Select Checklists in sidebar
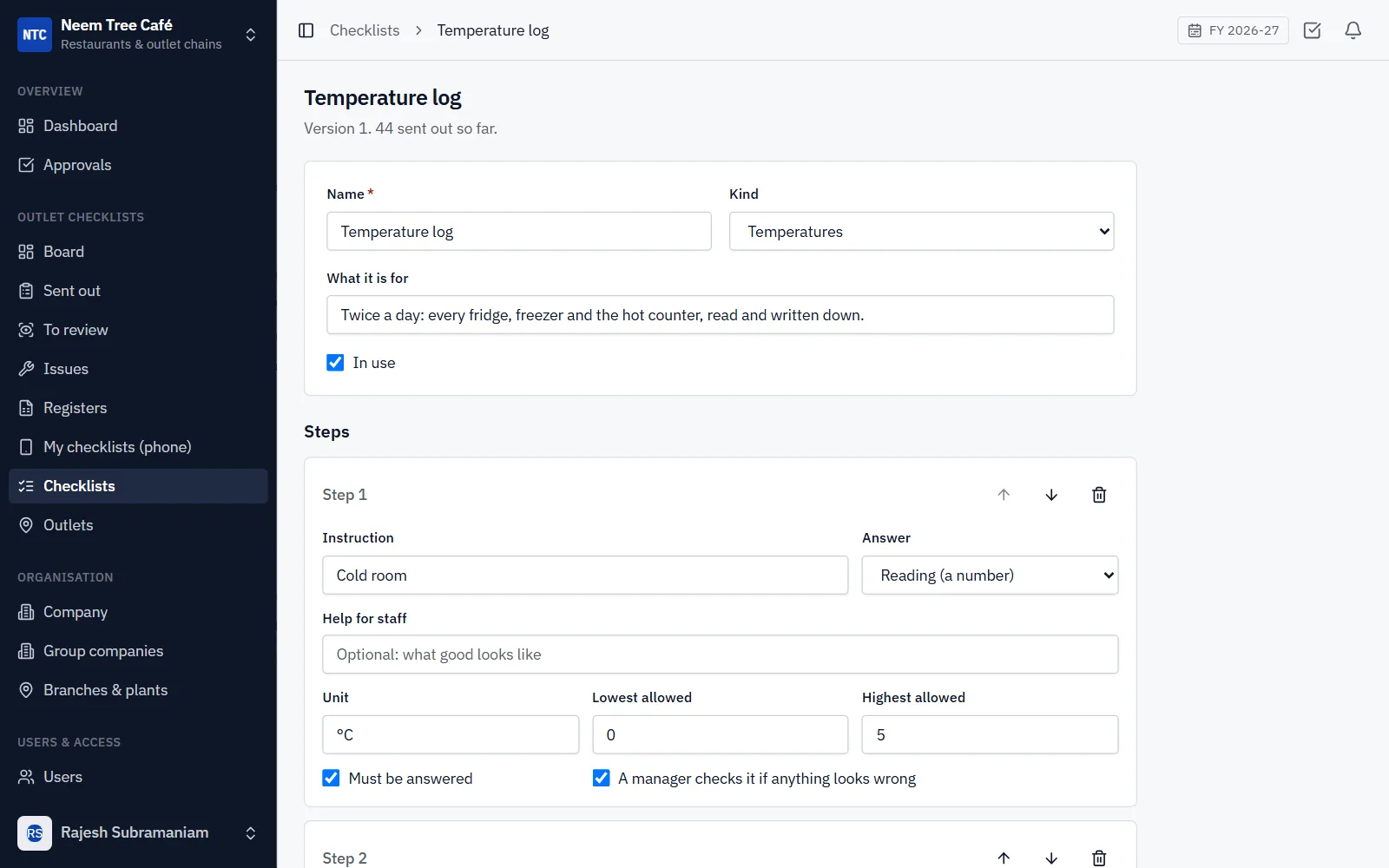The height and width of the screenshot is (868, 1389). 138,486
